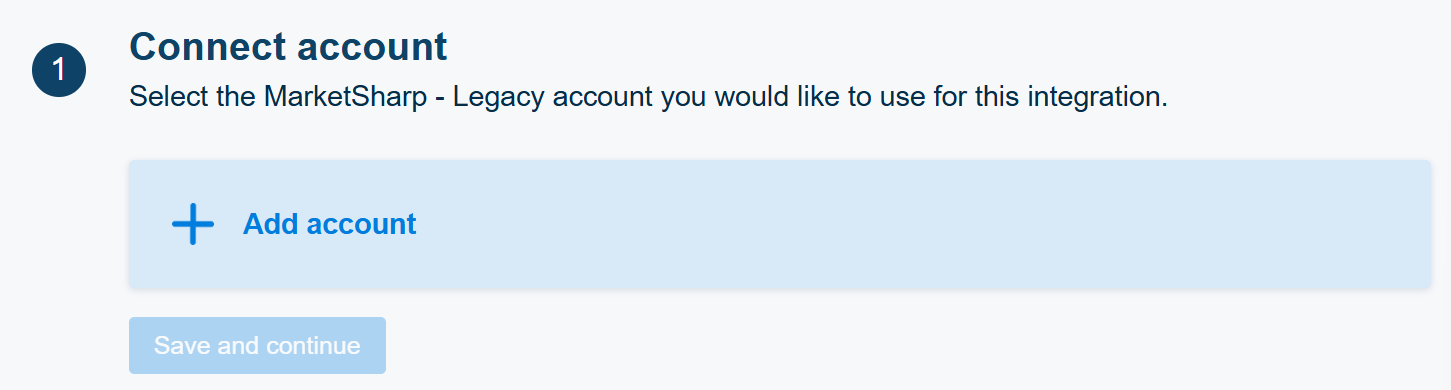1451x390 pixels.
Task: Select the number 1 step indicator
Action: pos(59,70)
